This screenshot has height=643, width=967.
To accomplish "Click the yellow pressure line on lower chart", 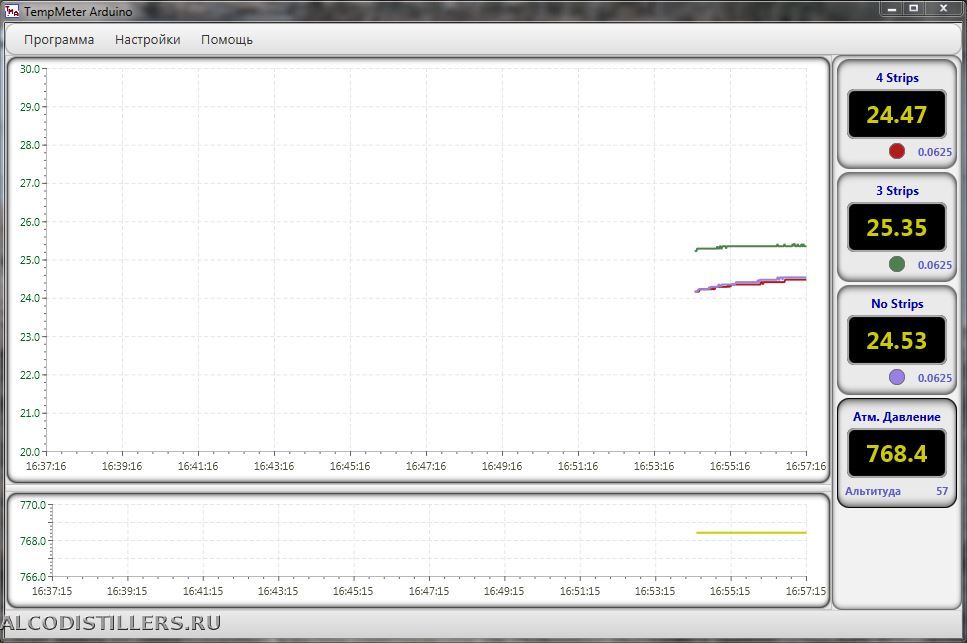I will (x=751, y=532).
